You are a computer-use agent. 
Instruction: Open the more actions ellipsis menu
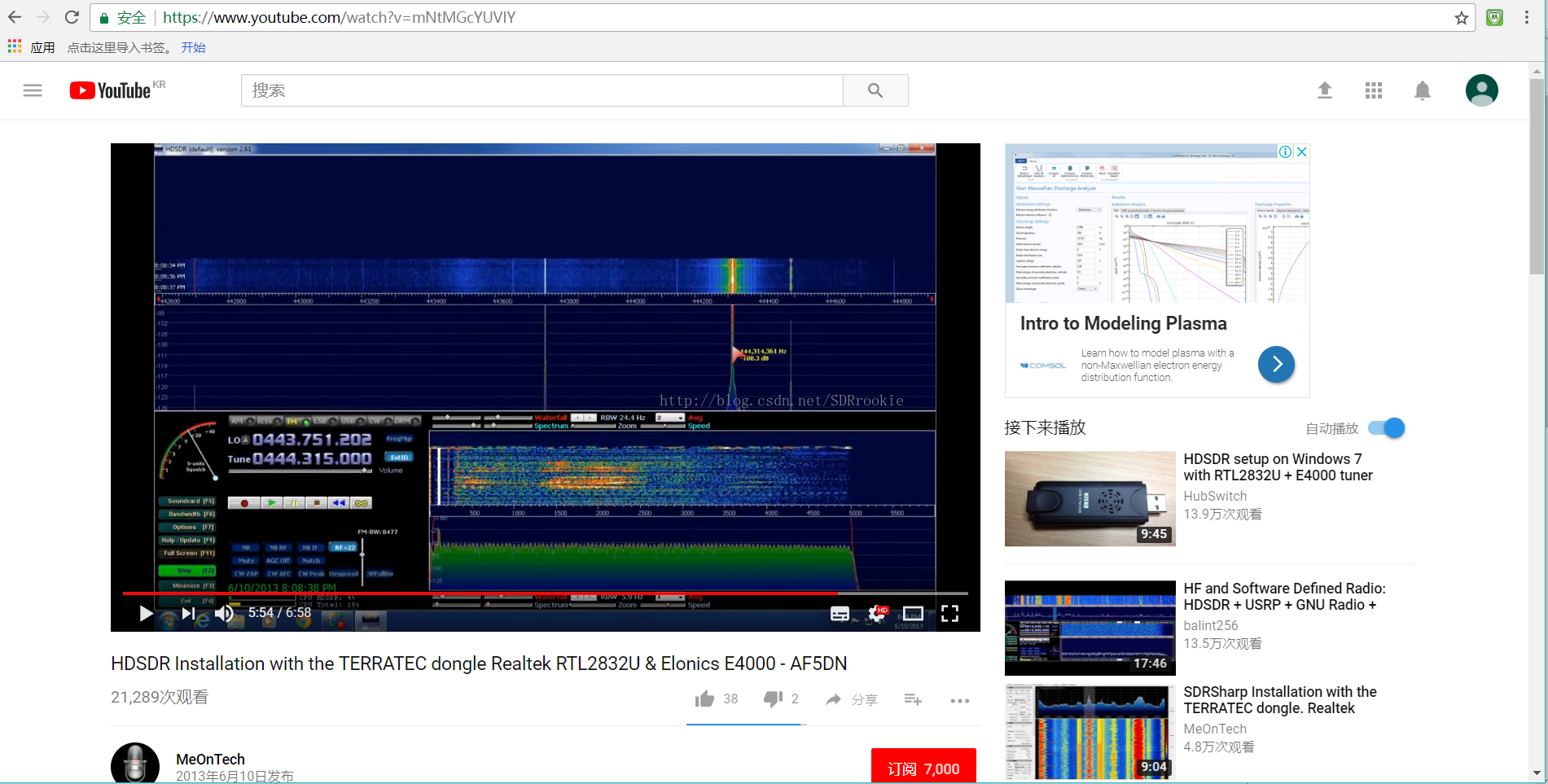point(960,700)
